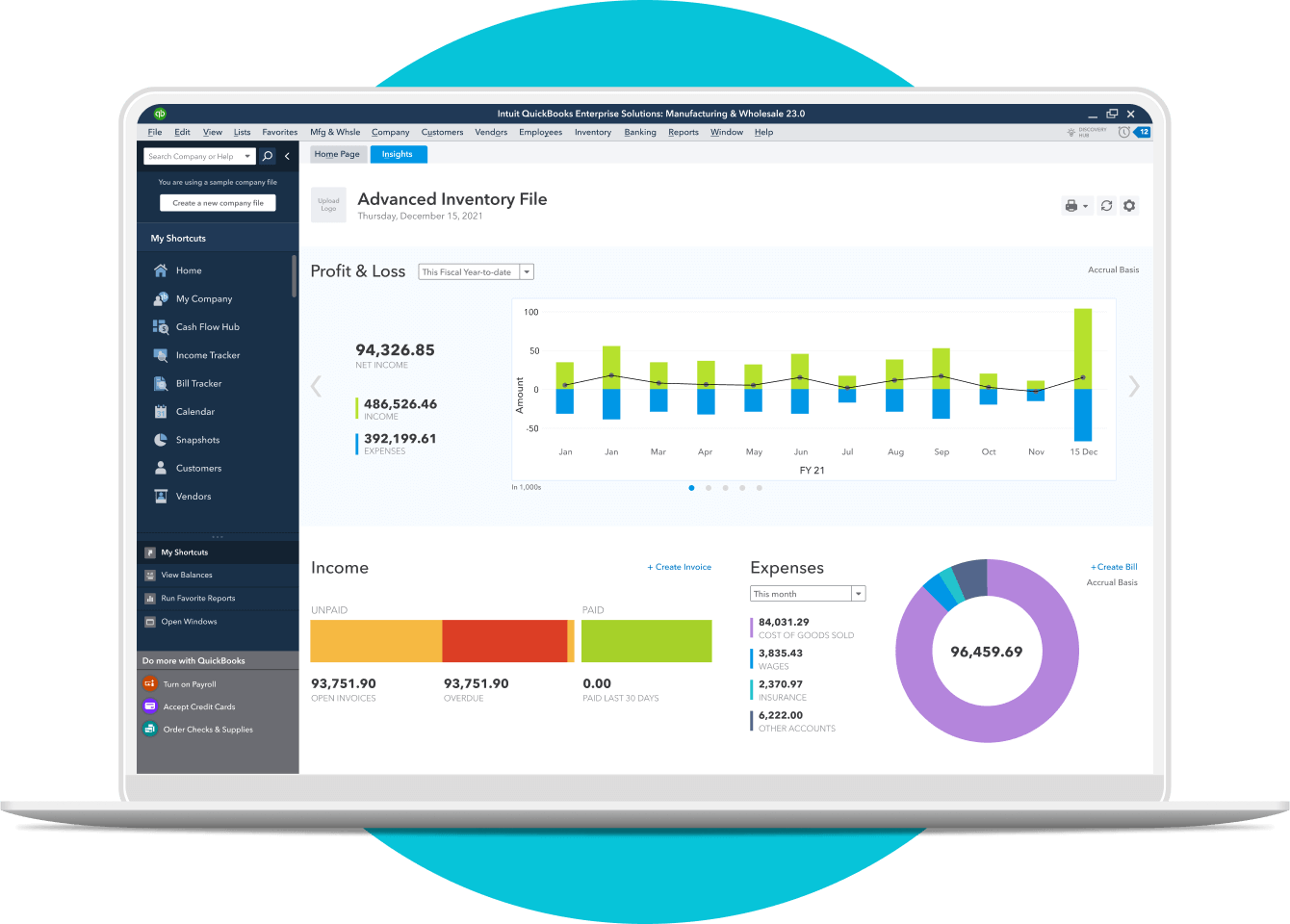Open the Employees menu
The image size is (1290, 924).
540,132
